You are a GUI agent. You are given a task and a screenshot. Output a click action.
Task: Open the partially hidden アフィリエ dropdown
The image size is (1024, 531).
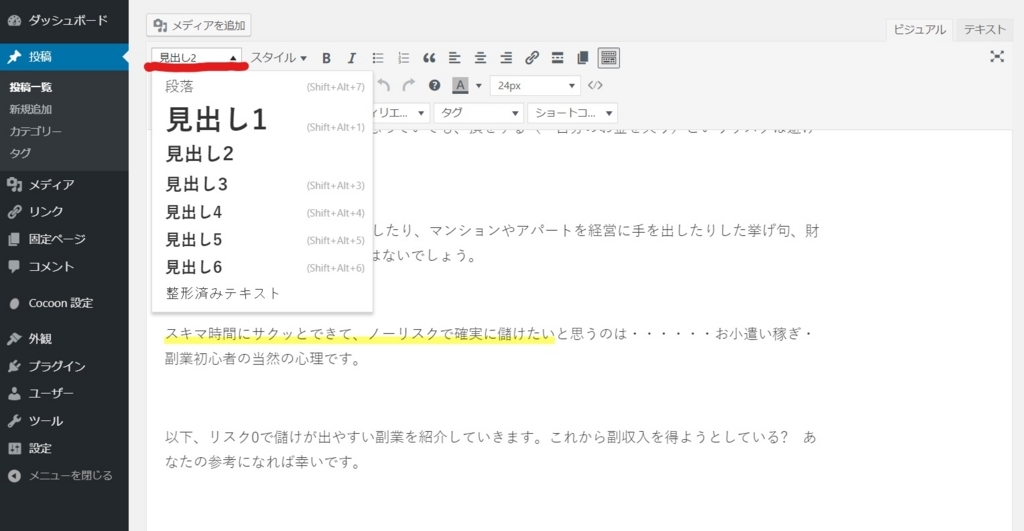tap(401, 113)
